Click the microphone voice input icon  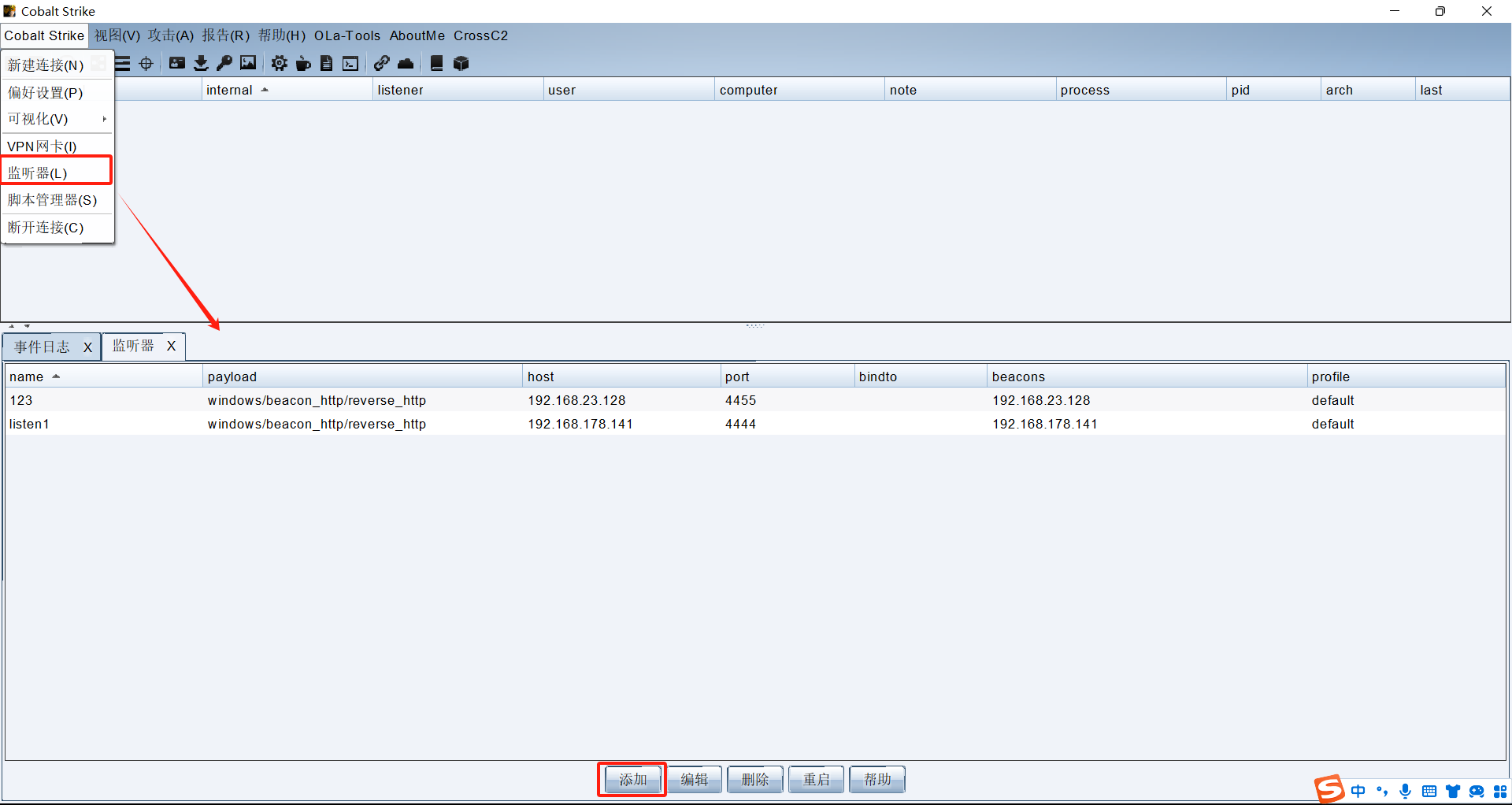pyautogui.click(x=1406, y=791)
